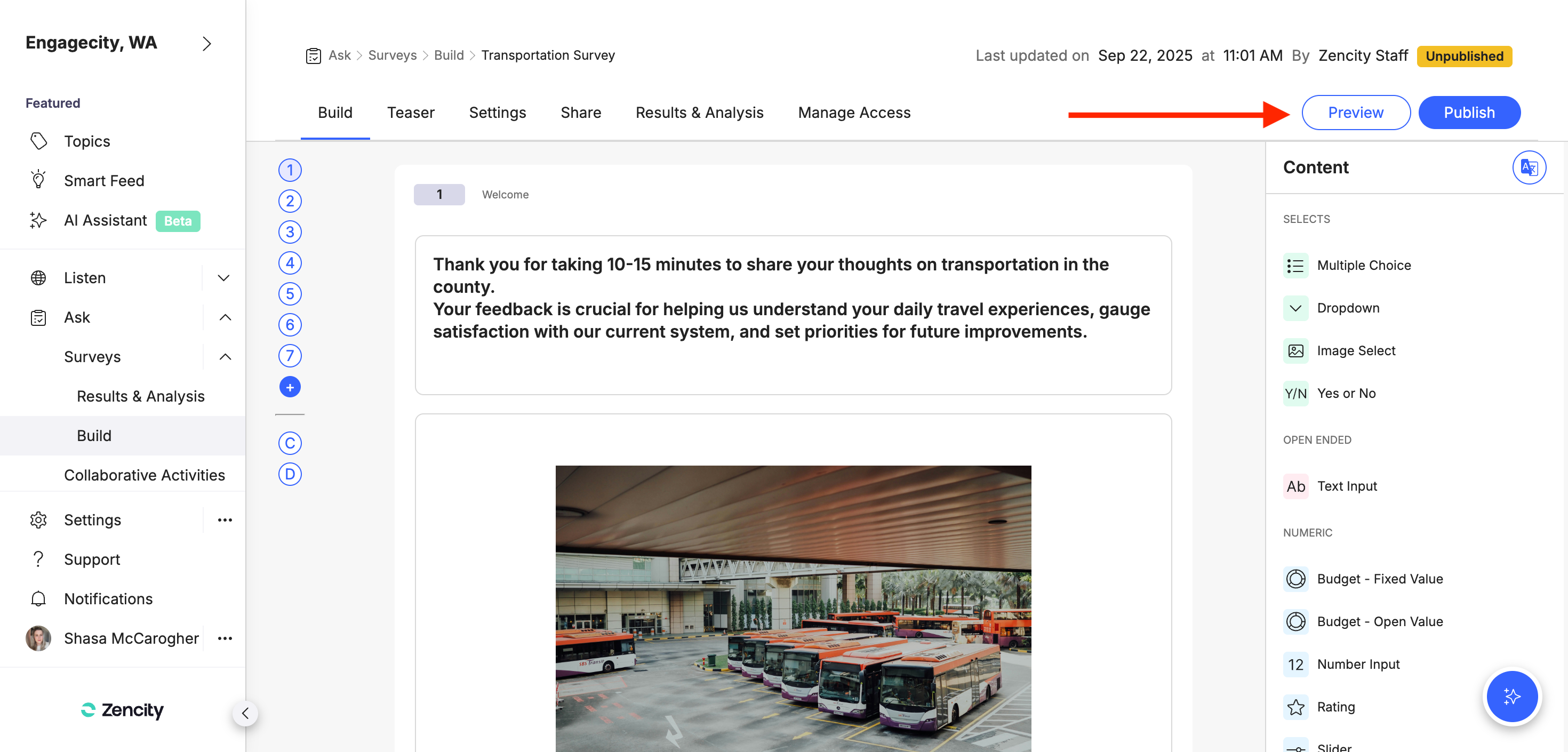
Task: Choose the Image Select question type
Action: coord(1356,351)
